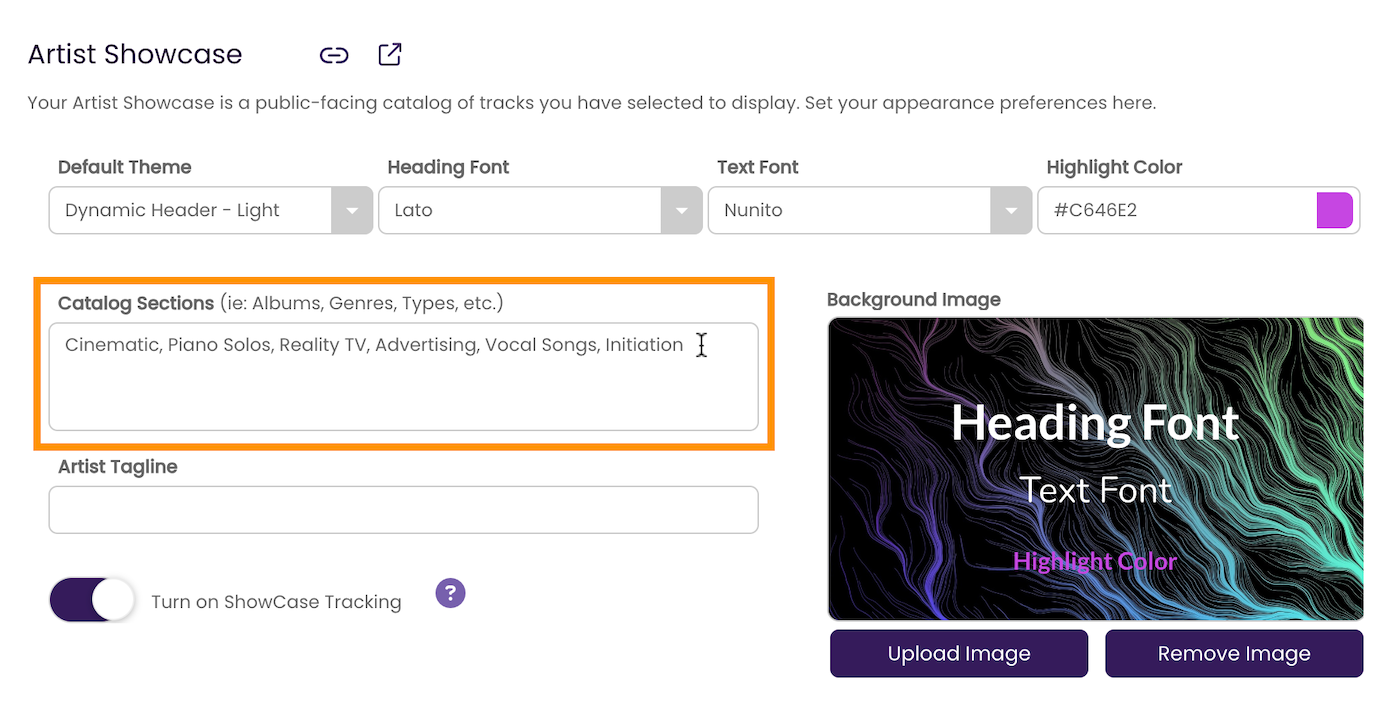
Task: Open the purple Highlight Color swatch
Action: click(1335, 211)
